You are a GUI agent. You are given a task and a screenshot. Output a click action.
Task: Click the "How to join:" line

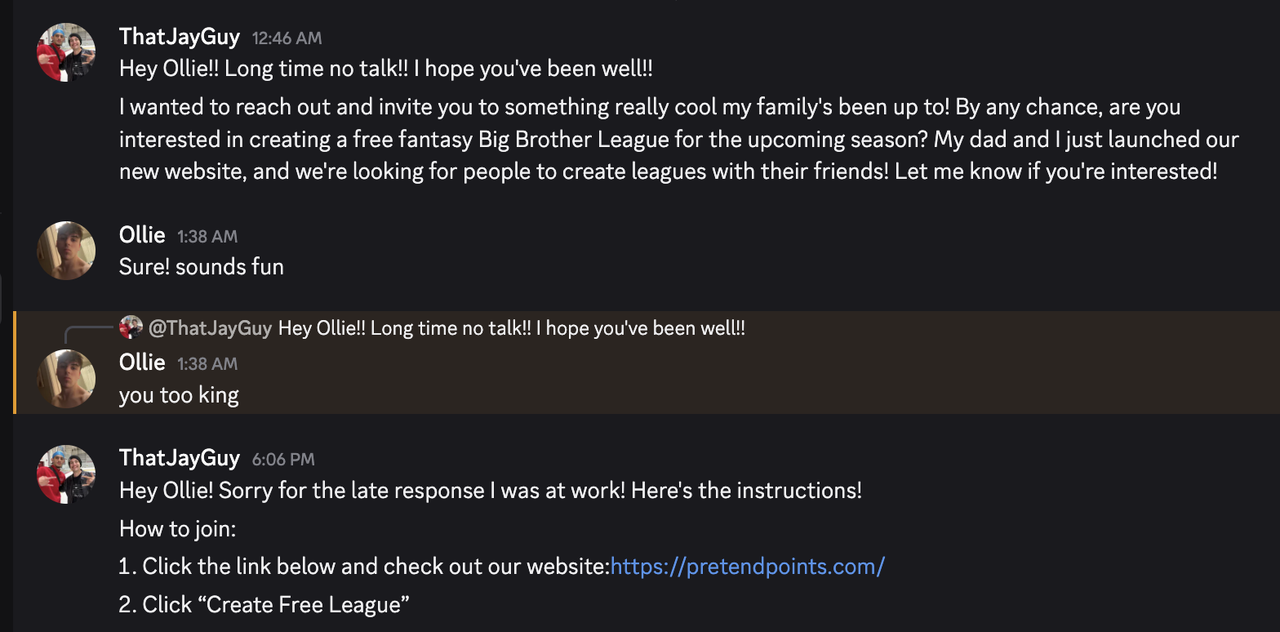(x=177, y=528)
